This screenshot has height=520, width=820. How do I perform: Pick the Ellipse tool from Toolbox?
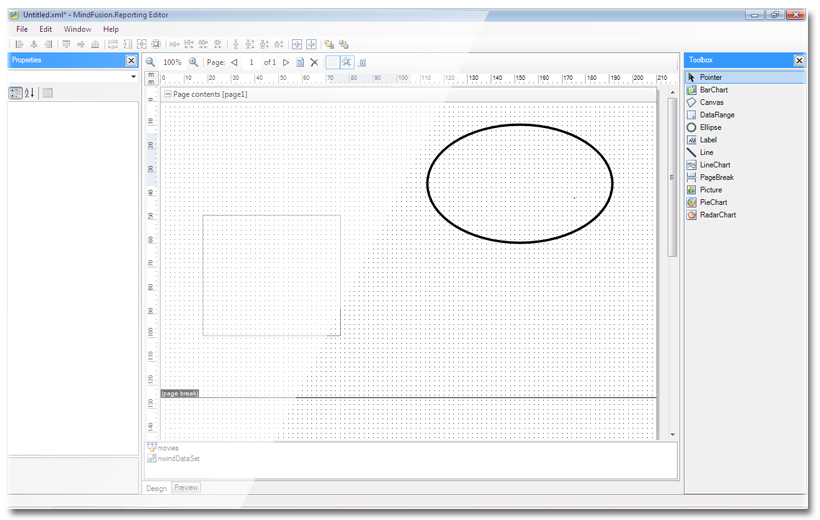pyautogui.click(x=709, y=128)
